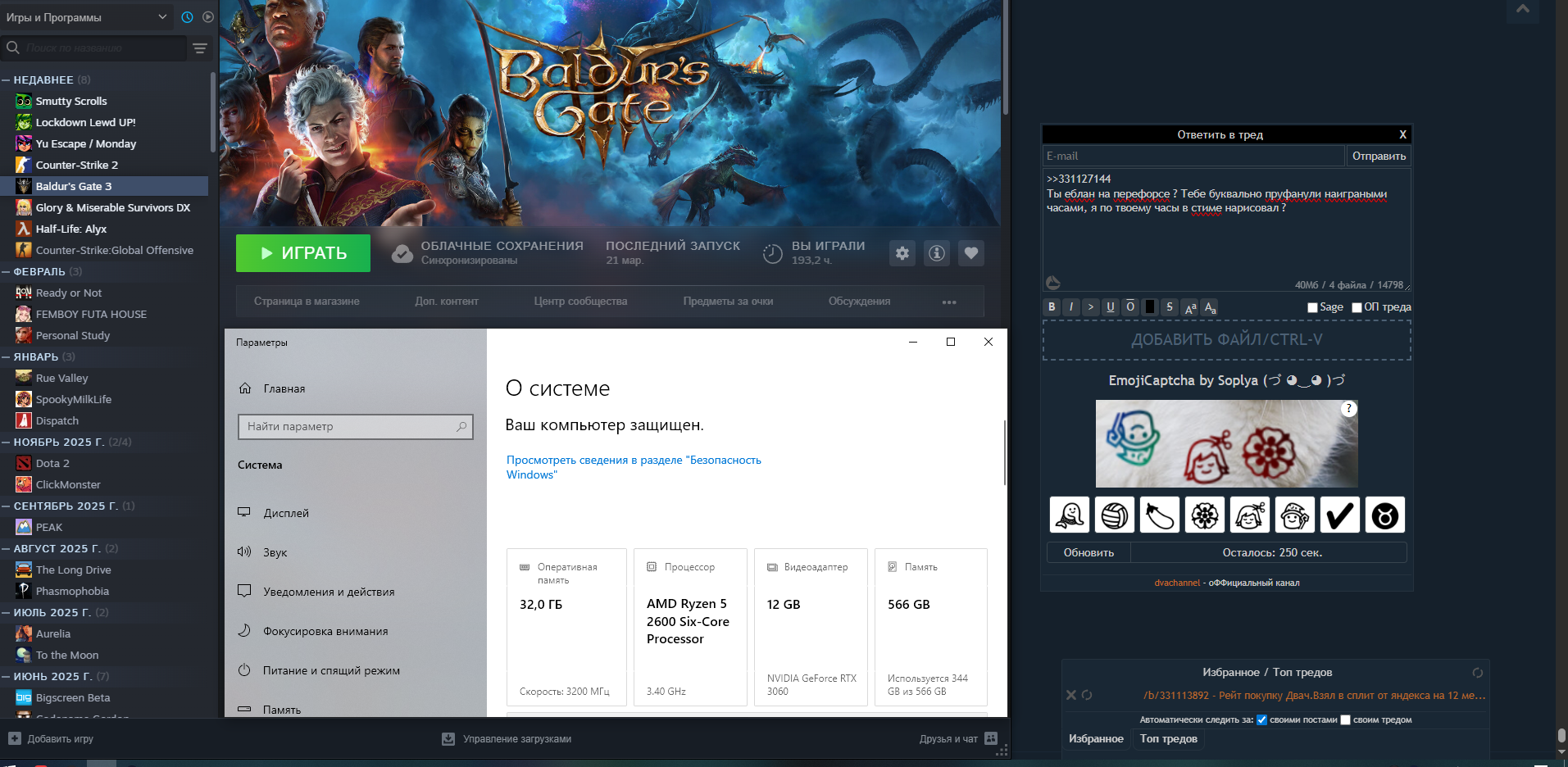The width and height of the screenshot is (1568, 767).
Task: Pick the flower rosette emoji in the captcha
Action: coord(1205,515)
